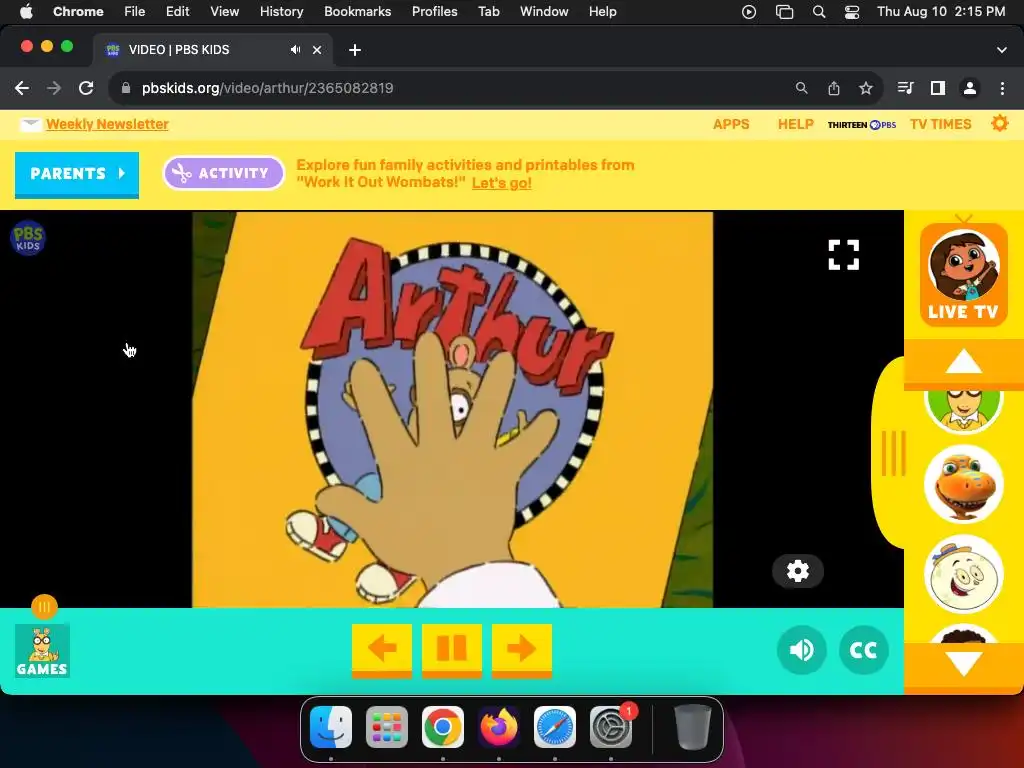Open Chrome three-dot menu

click(1002, 88)
